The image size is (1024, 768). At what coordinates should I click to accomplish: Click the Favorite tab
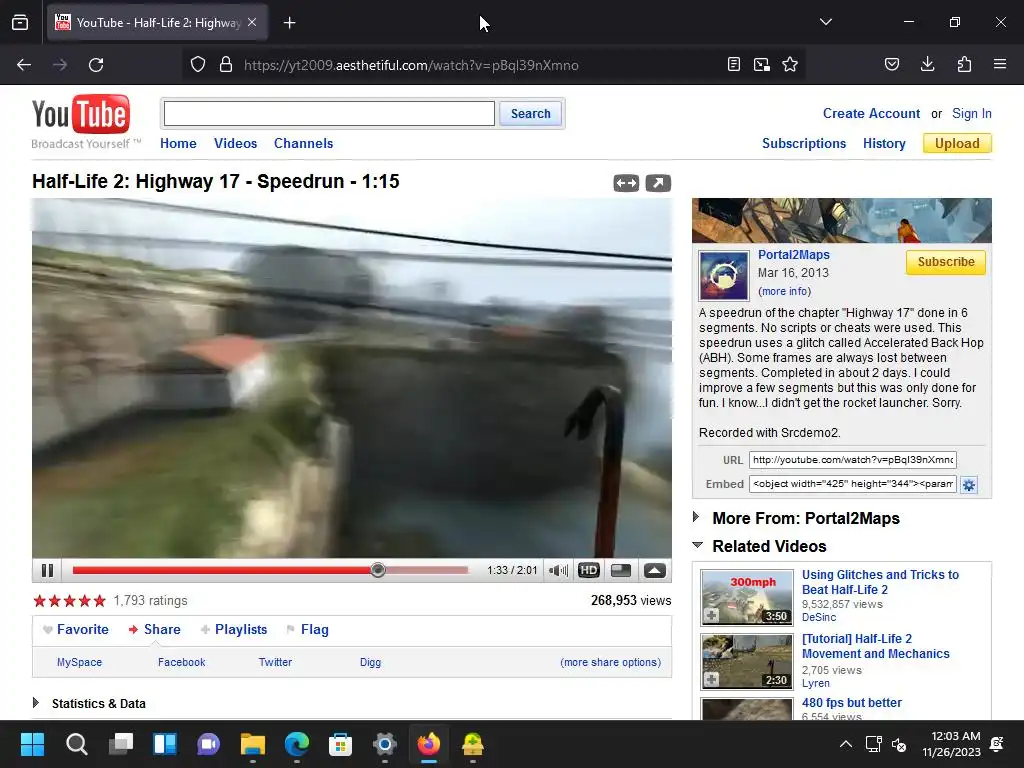click(76, 630)
